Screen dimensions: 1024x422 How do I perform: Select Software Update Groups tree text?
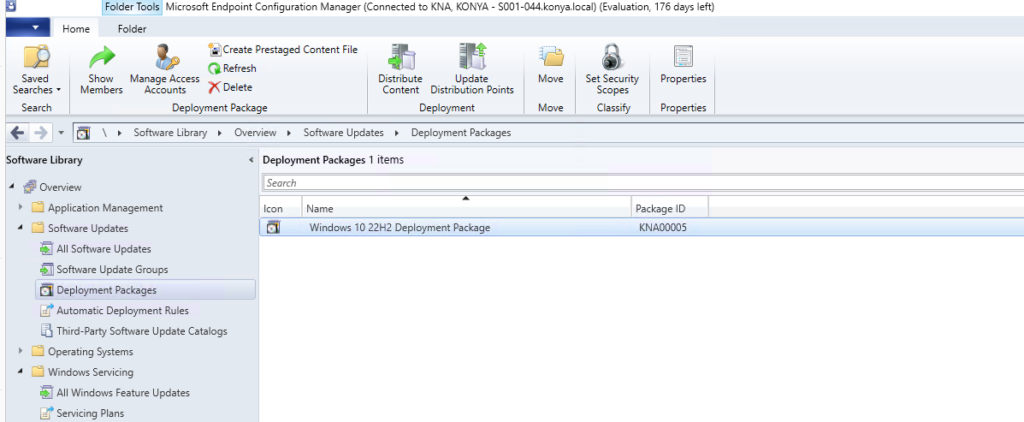click(112, 270)
